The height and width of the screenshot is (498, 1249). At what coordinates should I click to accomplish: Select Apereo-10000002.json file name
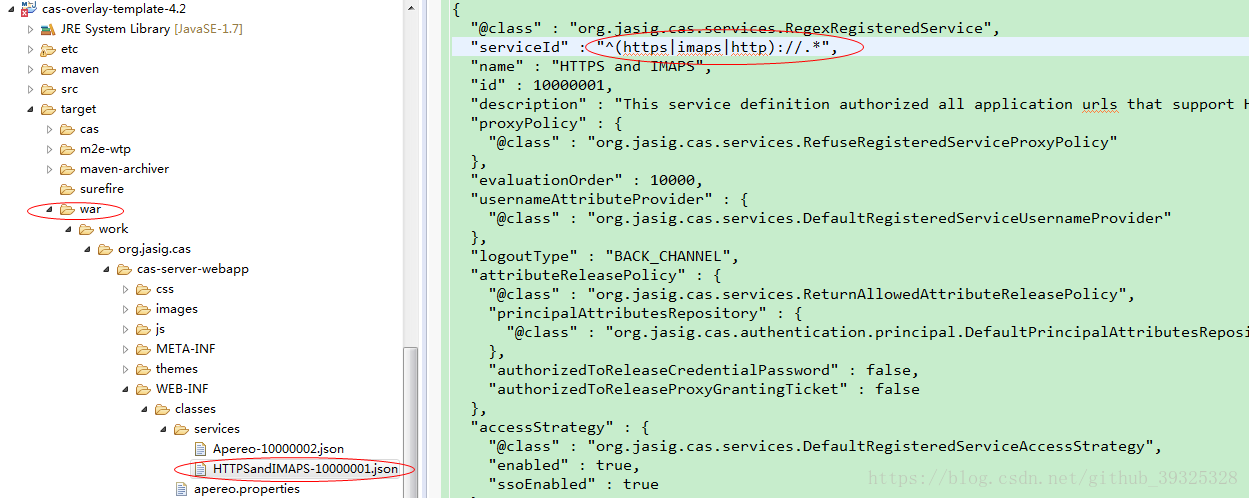pyautogui.click(x=278, y=449)
